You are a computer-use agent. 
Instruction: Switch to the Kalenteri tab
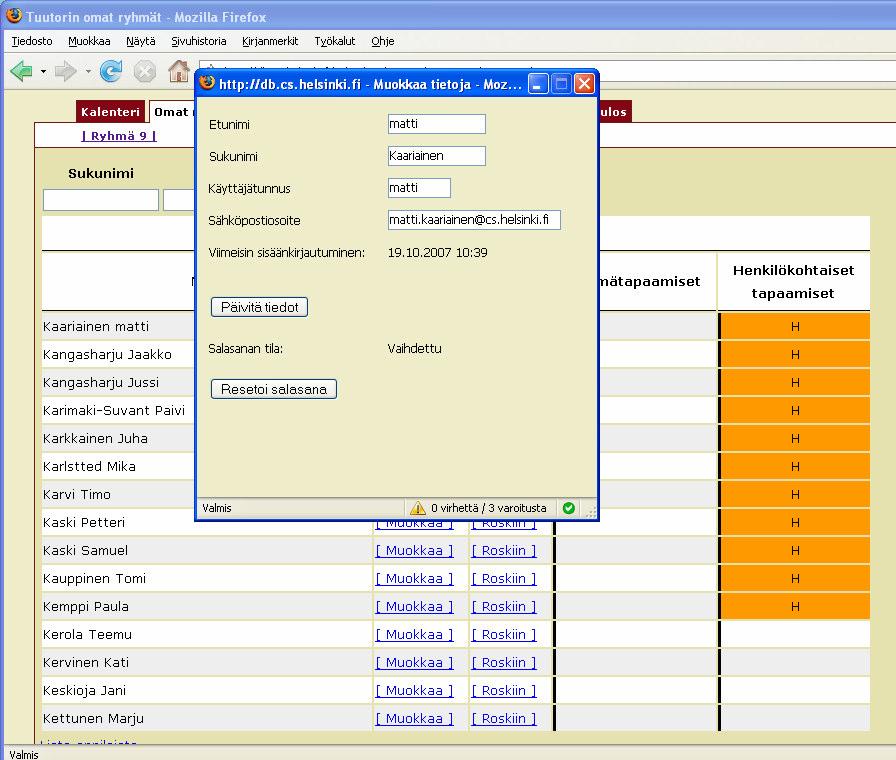coord(110,111)
